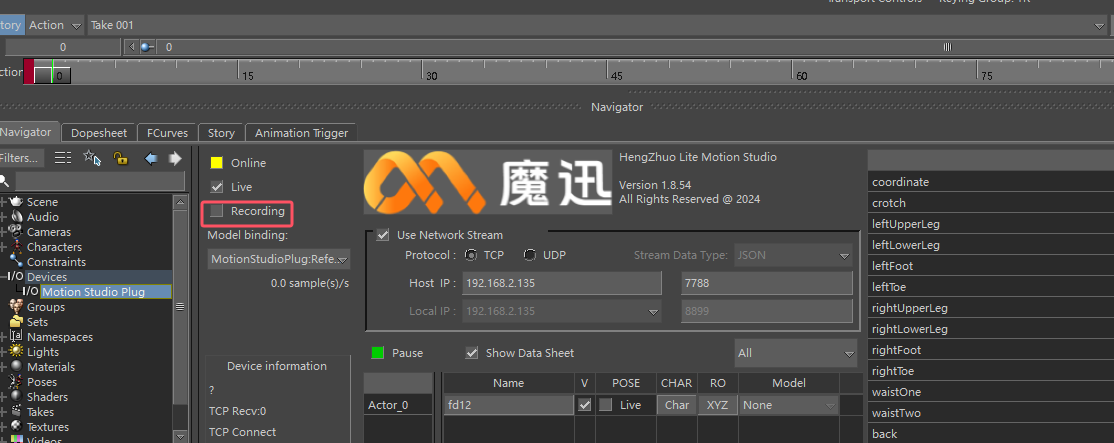The width and height of the screenshot is (1114, 443).
Task: Enable the Recording checkbox
Action: point(217,211)
